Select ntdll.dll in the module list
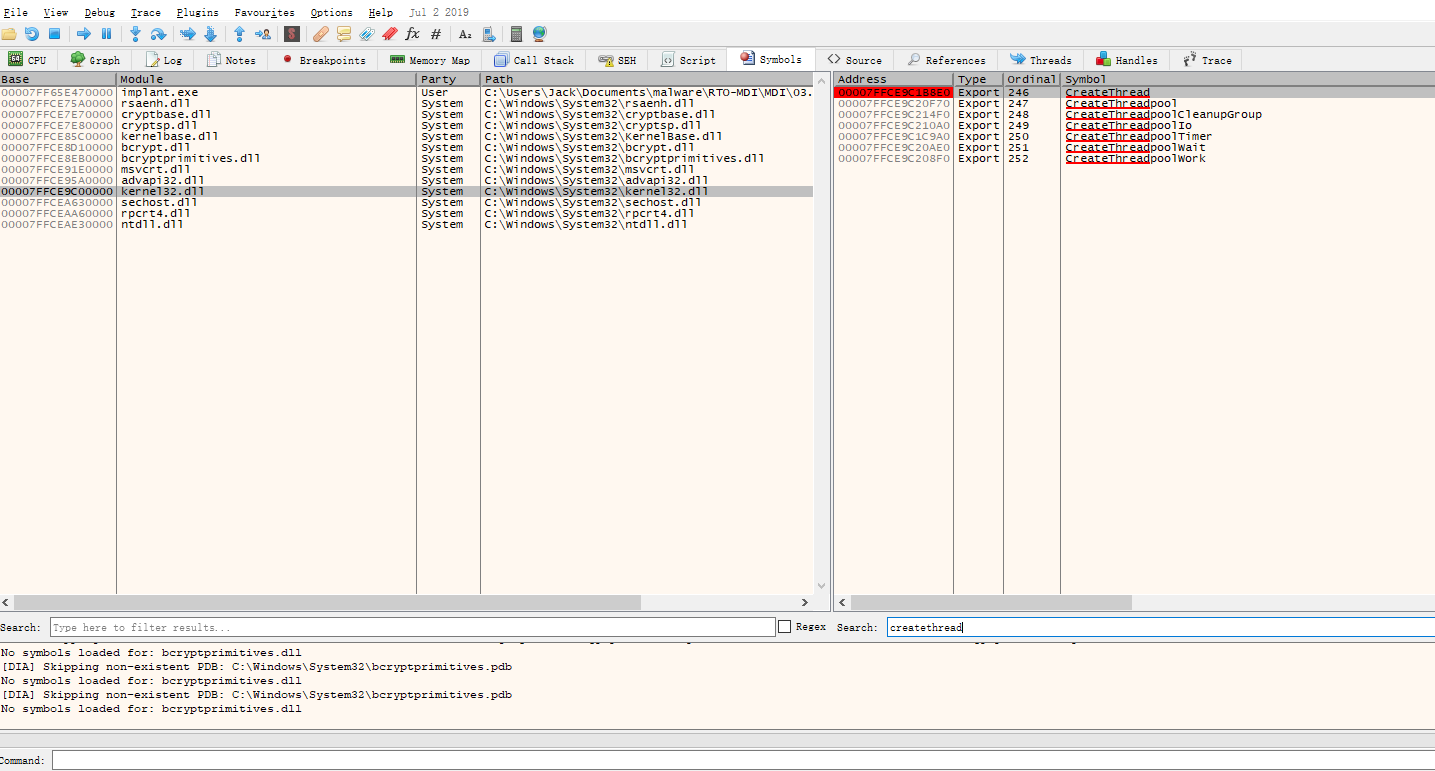Viewport: 1435px width, 771px height. click(x=152, y=225)
